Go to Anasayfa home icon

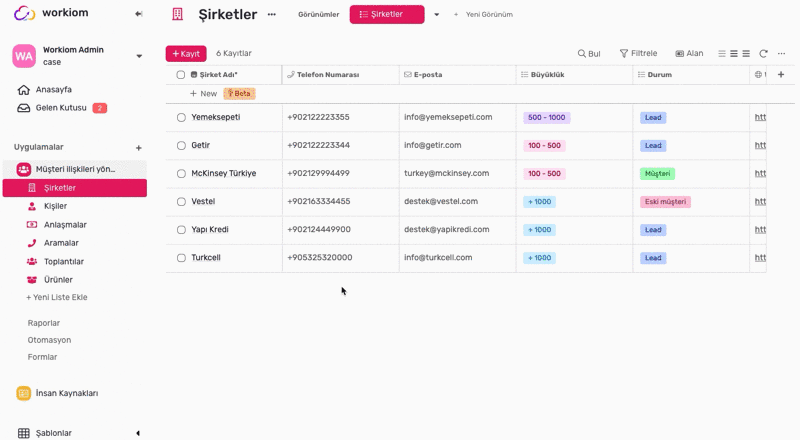23,90
